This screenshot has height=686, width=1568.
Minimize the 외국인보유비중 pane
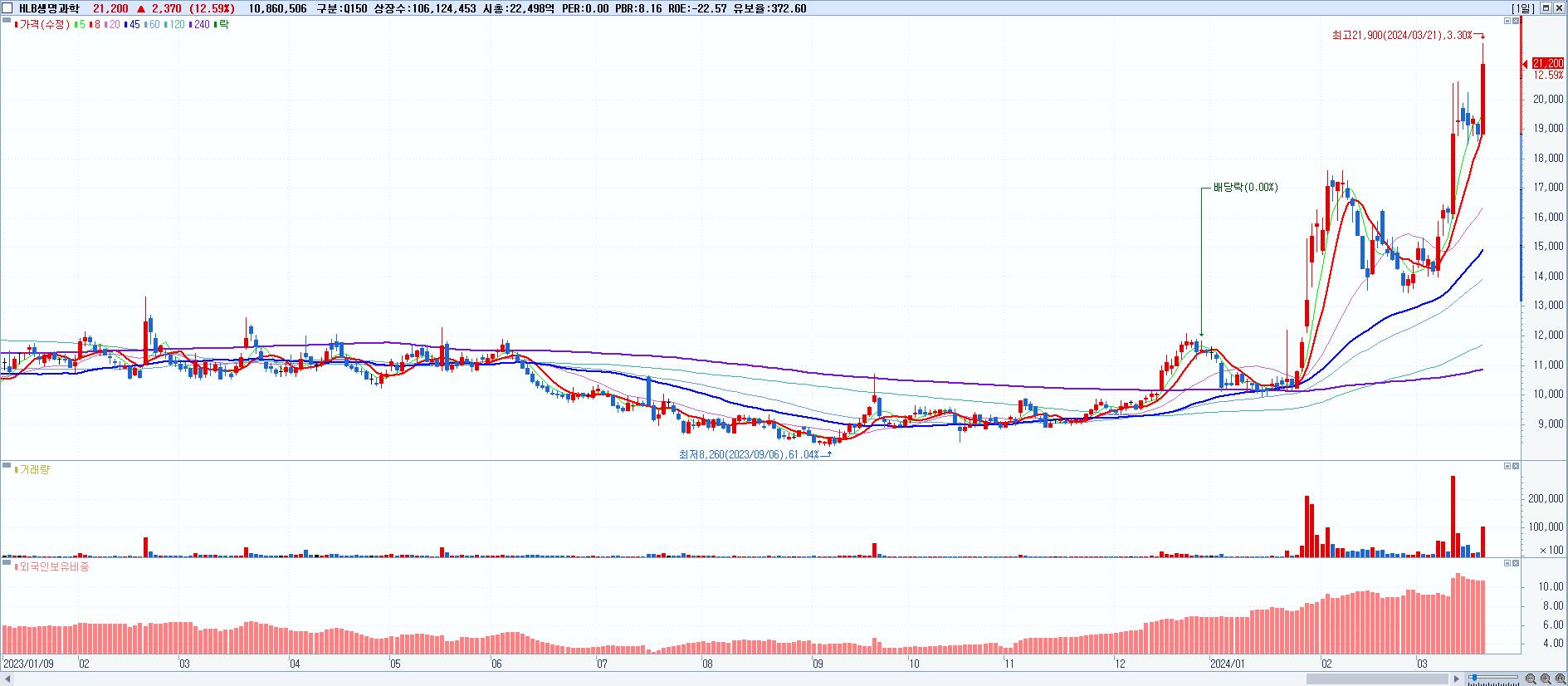[x=1507, y=563]
